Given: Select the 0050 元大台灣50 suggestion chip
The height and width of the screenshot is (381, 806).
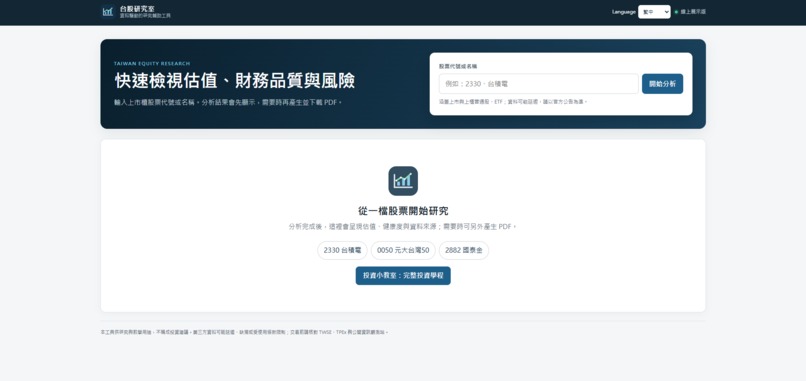Looking at the screenshot, I should coord(403,250).
